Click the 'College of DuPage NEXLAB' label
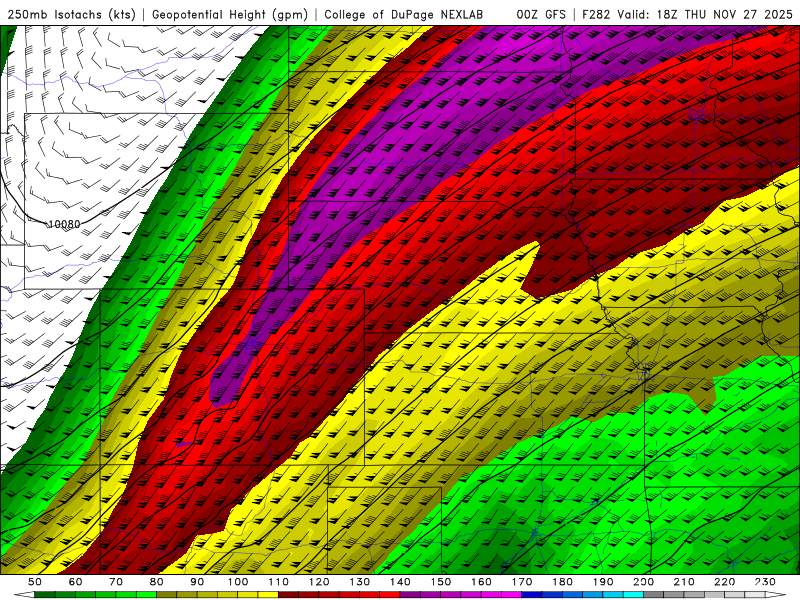This screenshot has width=800, height=600. 404,14
